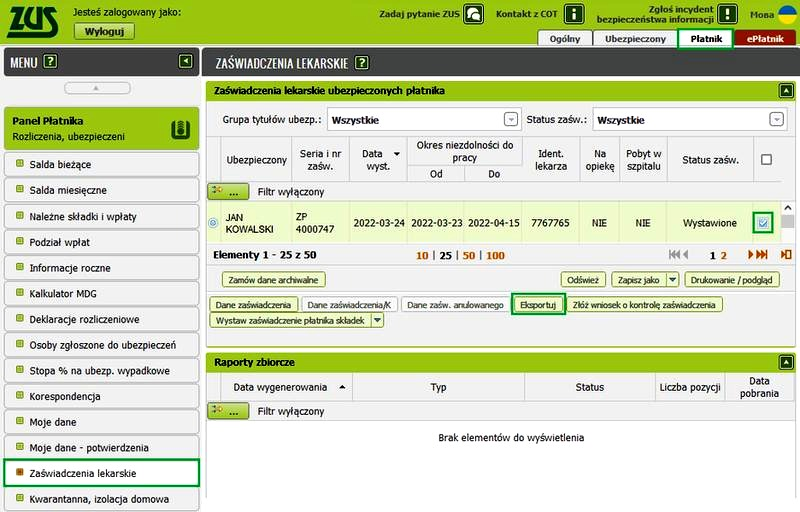Click the Wyloguj button

point(105,31)
